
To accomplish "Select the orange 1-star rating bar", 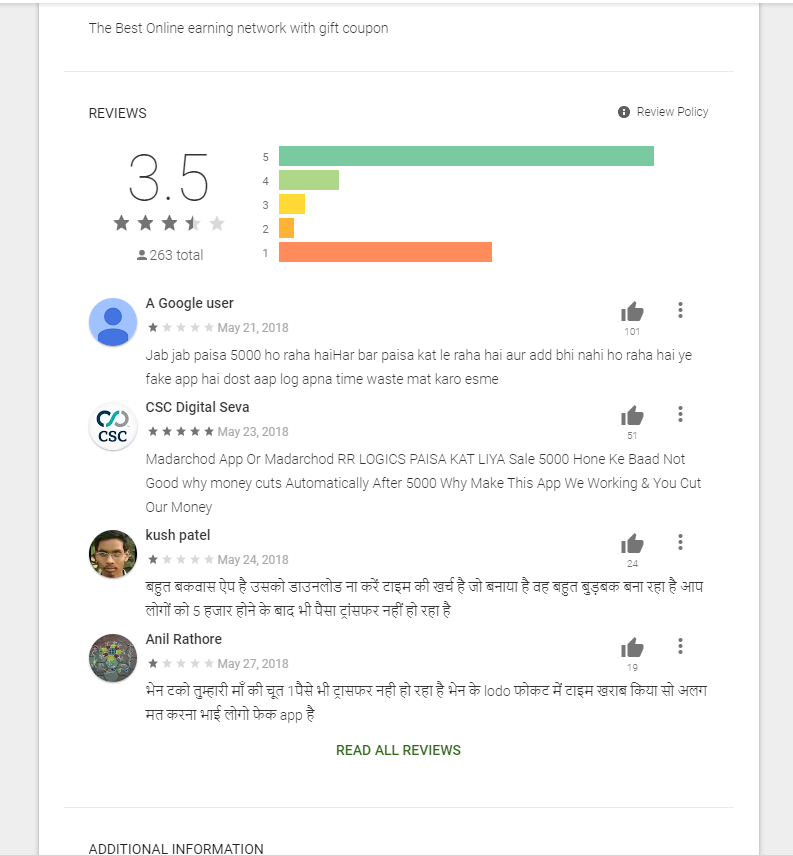I will pos(385,252).
